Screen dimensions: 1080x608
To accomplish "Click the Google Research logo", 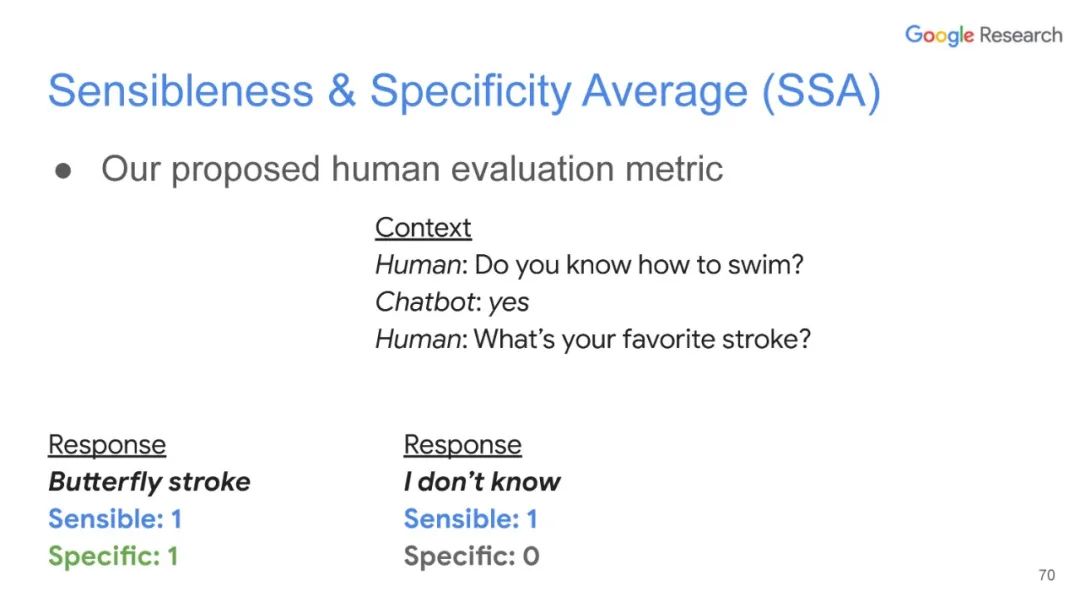I will coord(982,35).
